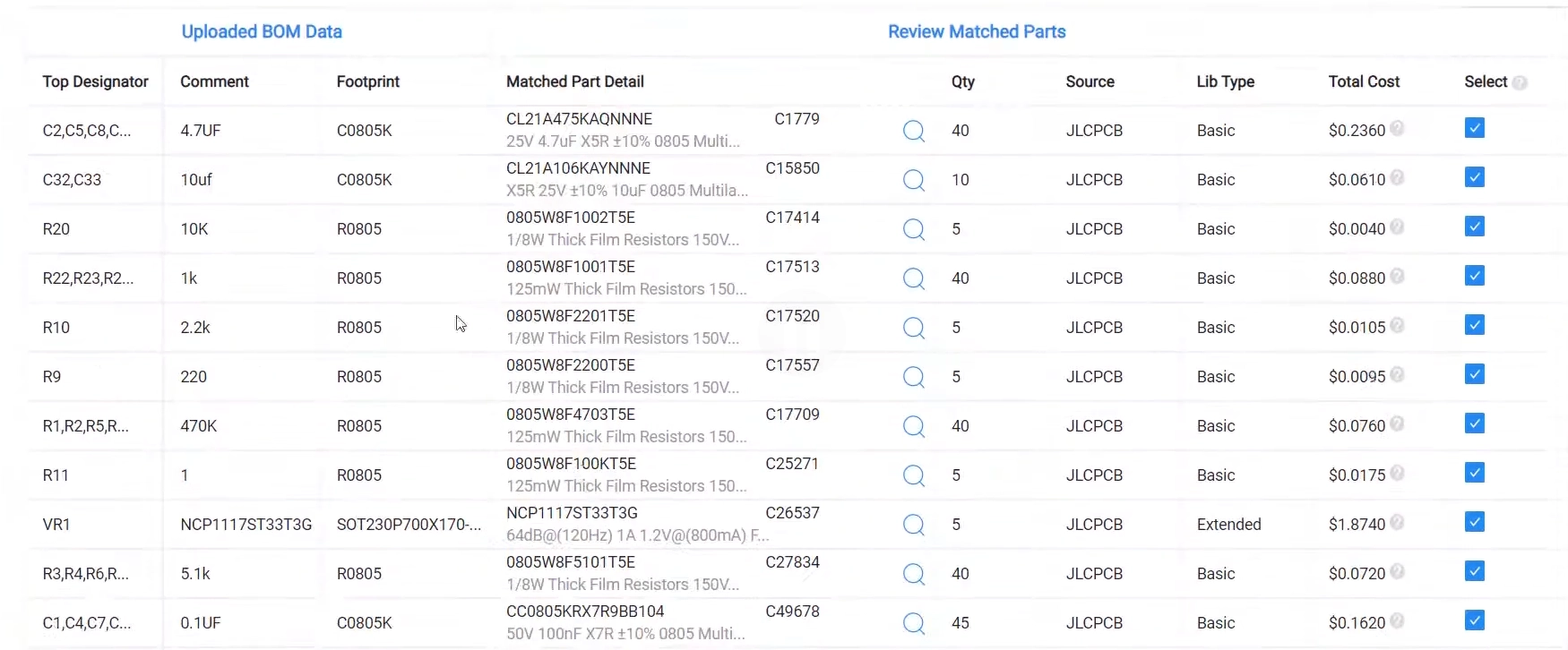Click the Top Designator column header
Viewport: 1568px width, 650px height.
tap(95, 81)
